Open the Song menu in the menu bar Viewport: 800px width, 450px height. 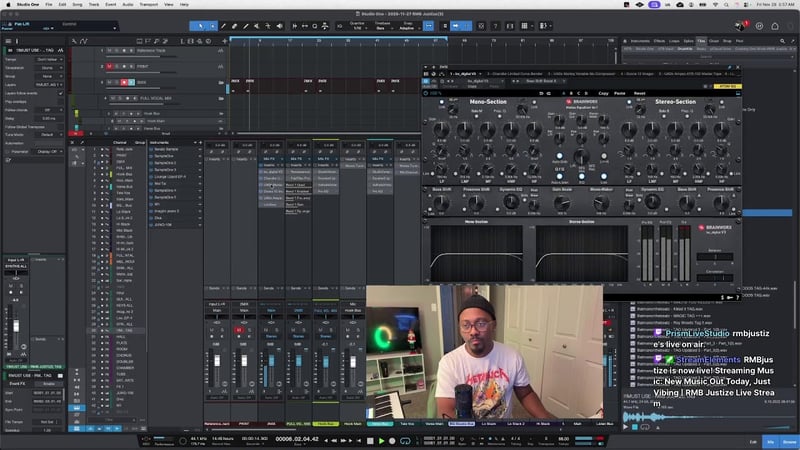click(x=75, y=4)
